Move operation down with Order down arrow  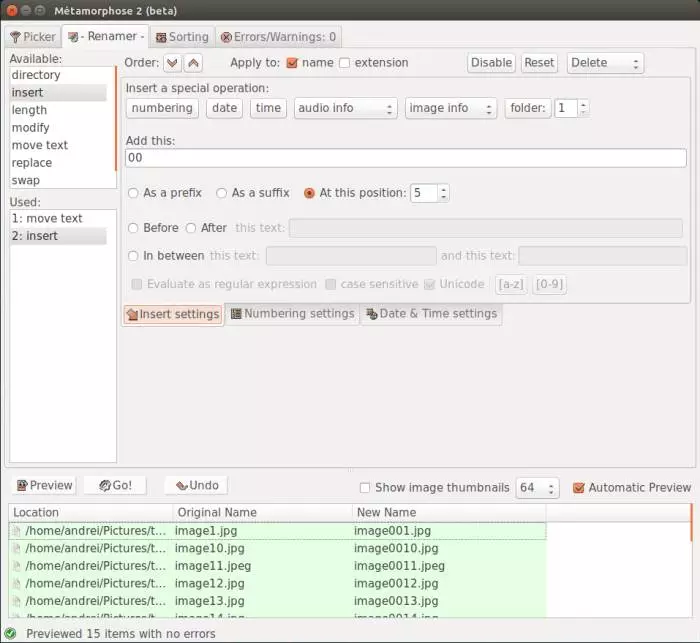pyautogui.click(x=172, y=63)
